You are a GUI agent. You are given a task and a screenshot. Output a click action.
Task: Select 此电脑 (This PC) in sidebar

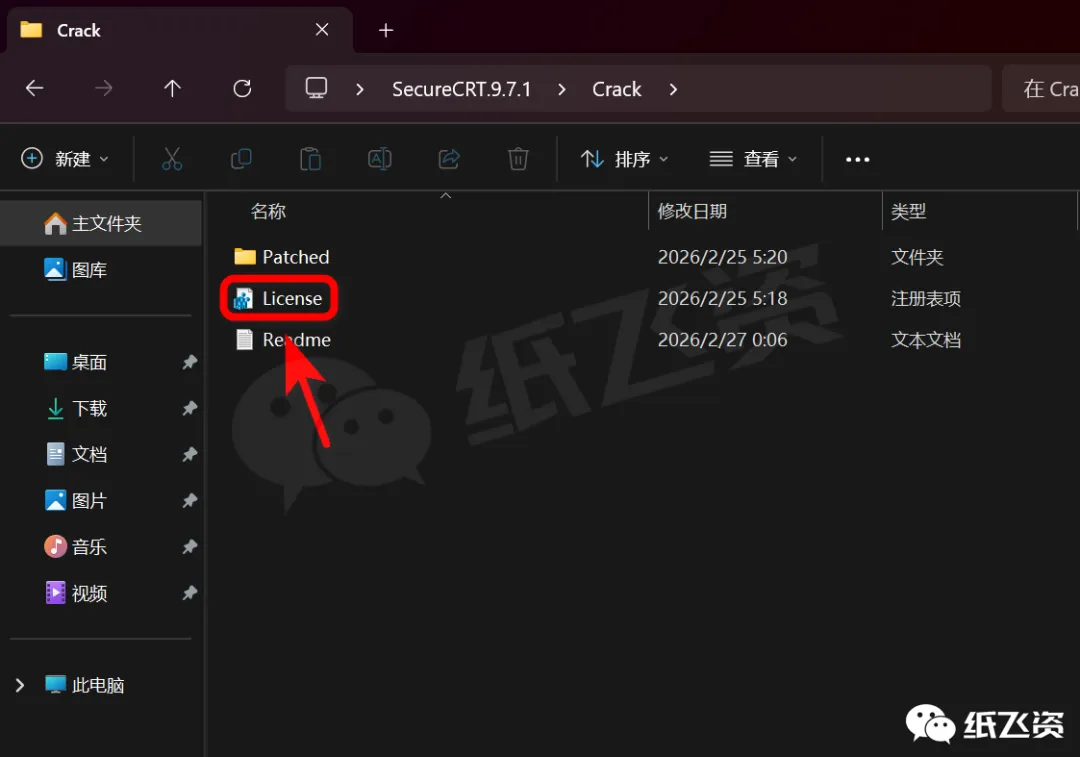85,685
